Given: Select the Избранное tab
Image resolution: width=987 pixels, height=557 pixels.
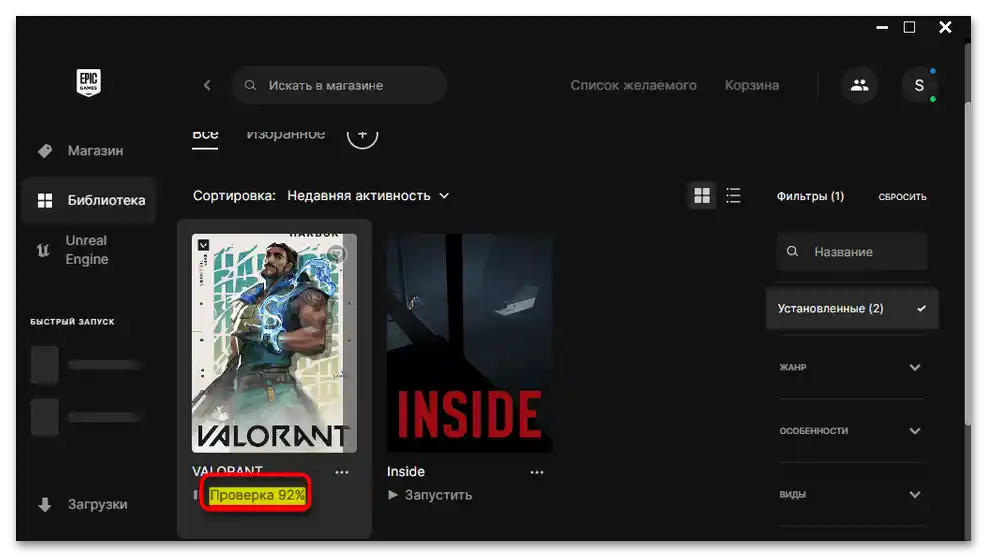Looking at the screenshot, I should (285, 134).
